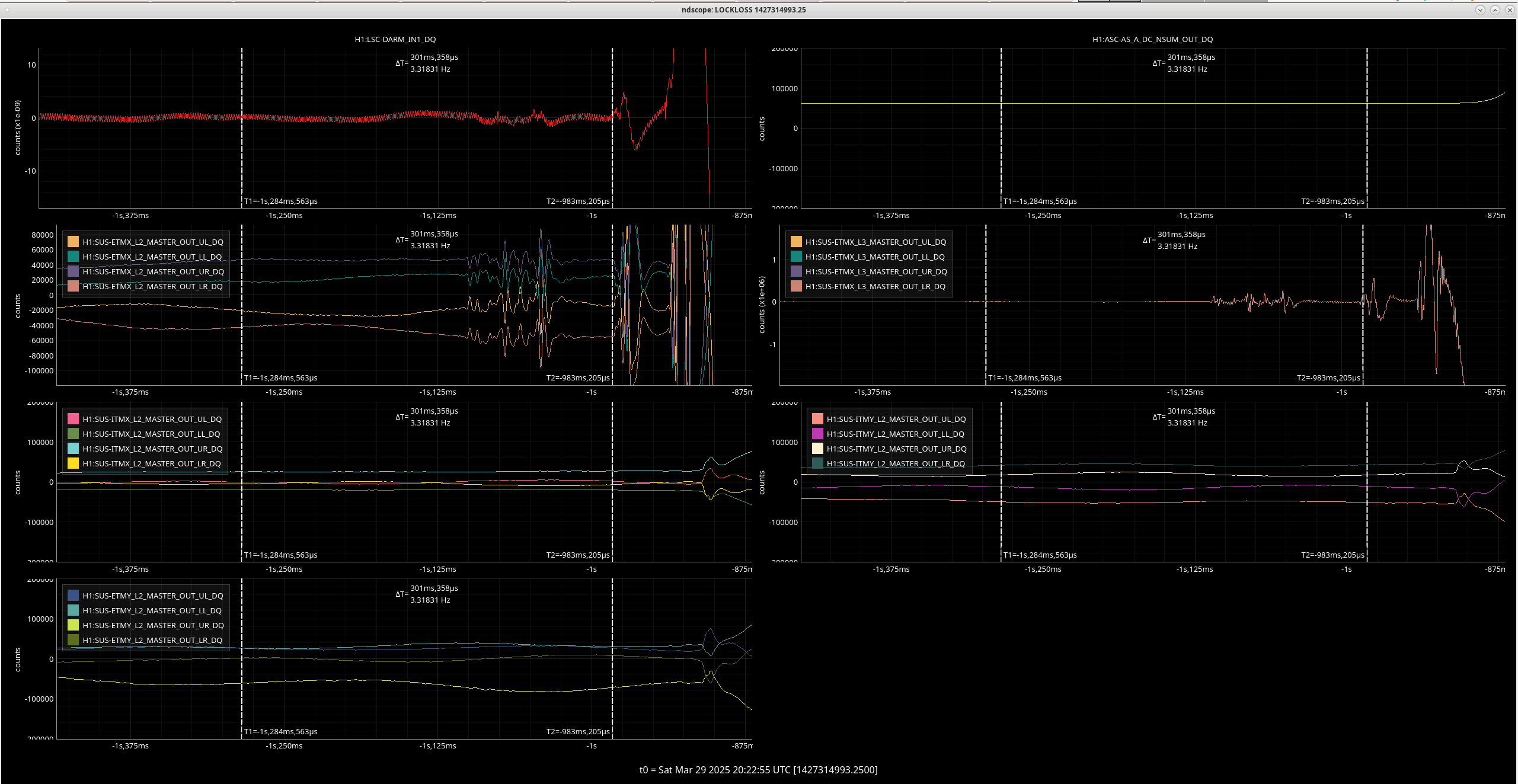Image resolution: width=1518 pixels, height=784 pixels.
Task: Select the H1:SUS-ITMY_L2_MASTER_OUT_UR_DQ legend label
Action: click(x=897, y=449)
